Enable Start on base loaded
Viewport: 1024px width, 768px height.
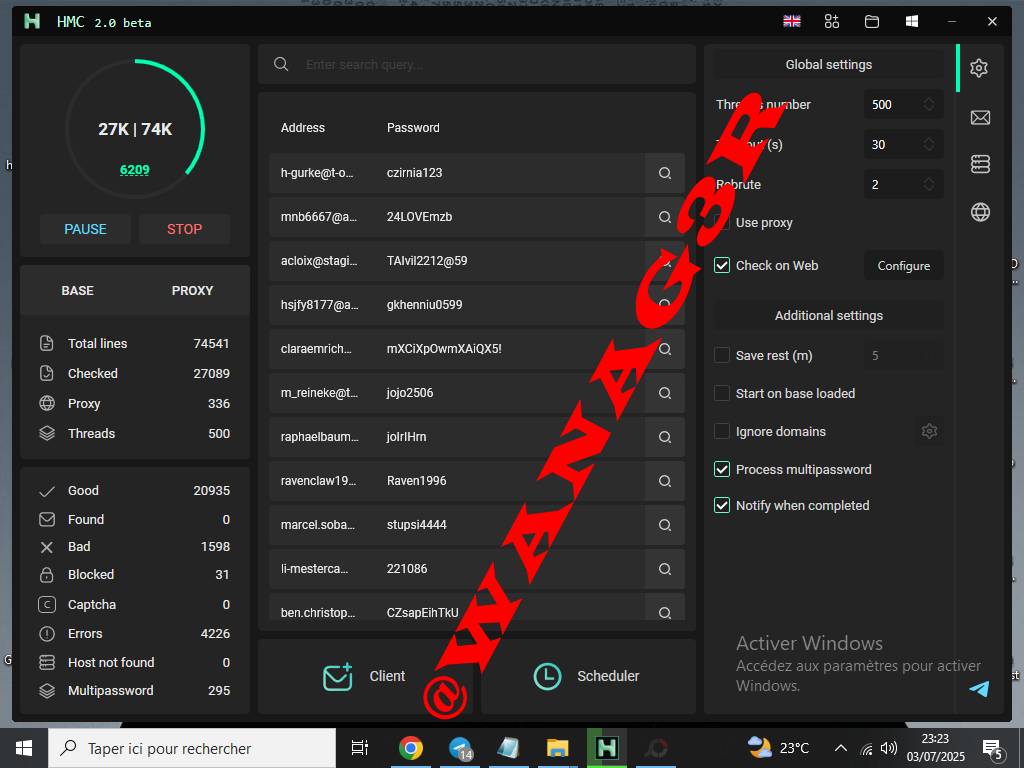[722, 393]
